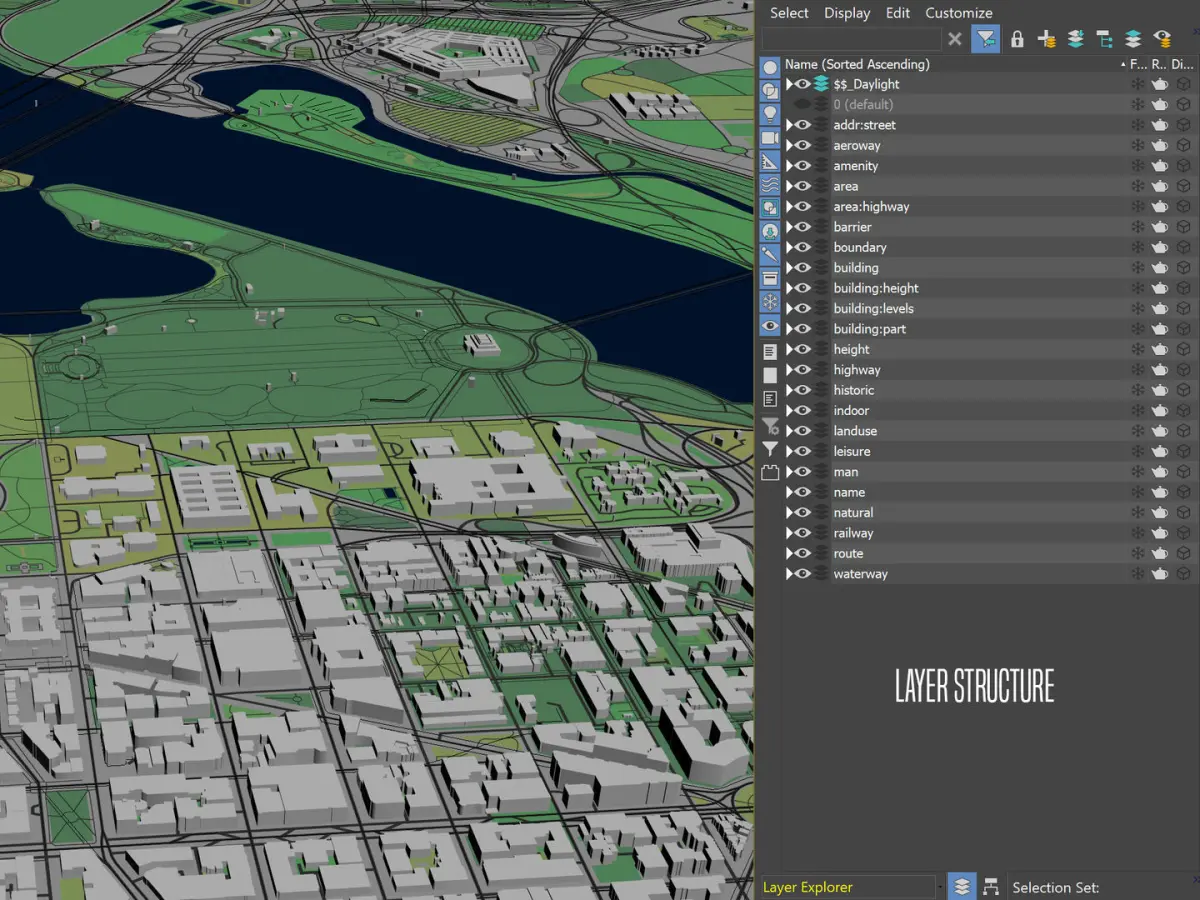Click the Display Frozen Objects snowflake icon
The width and height of the screenshot is (1200, 900).
(x=770, y=302)
